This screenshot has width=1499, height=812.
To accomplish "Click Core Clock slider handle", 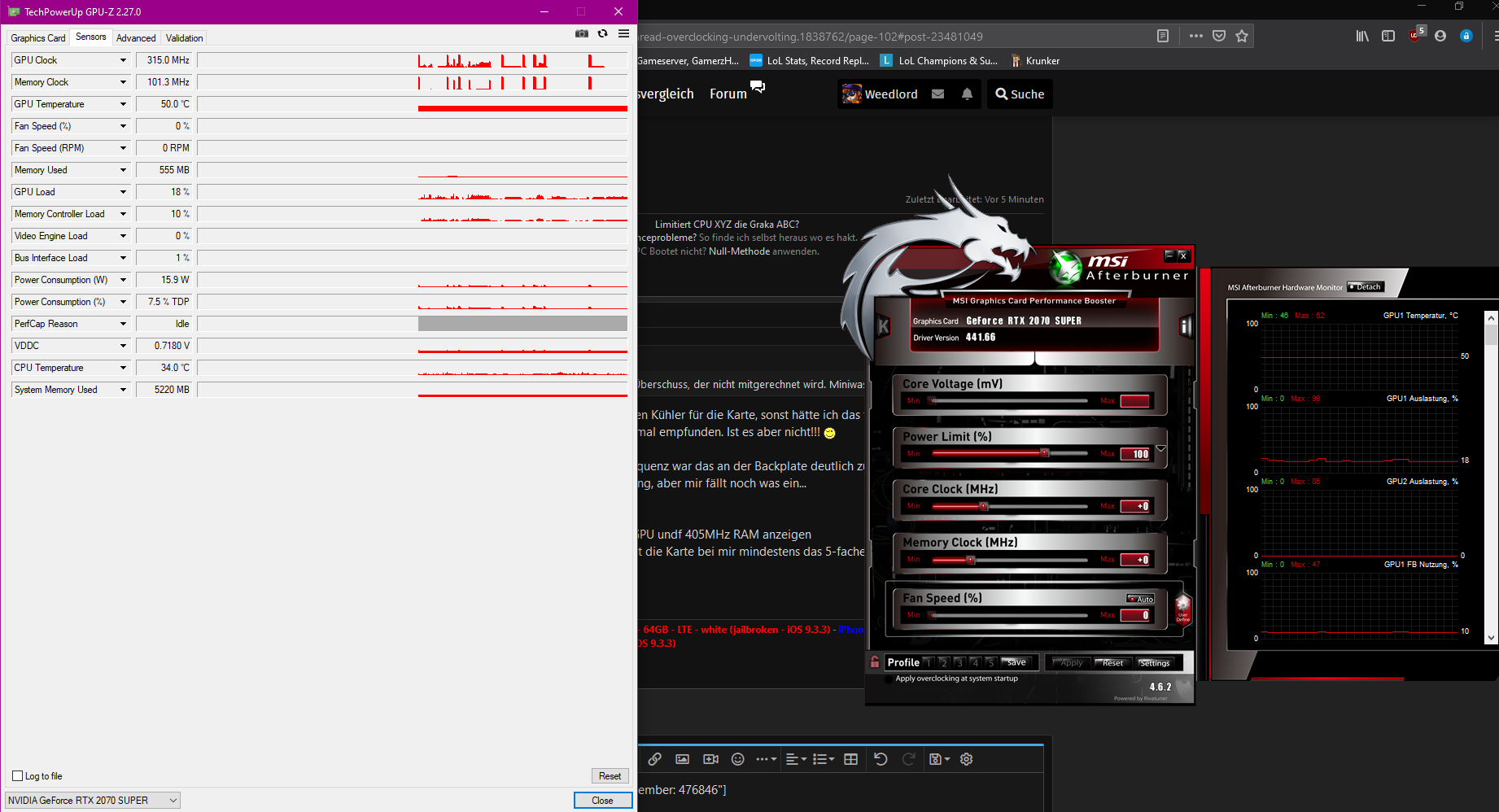I will (x=984, y=506).
